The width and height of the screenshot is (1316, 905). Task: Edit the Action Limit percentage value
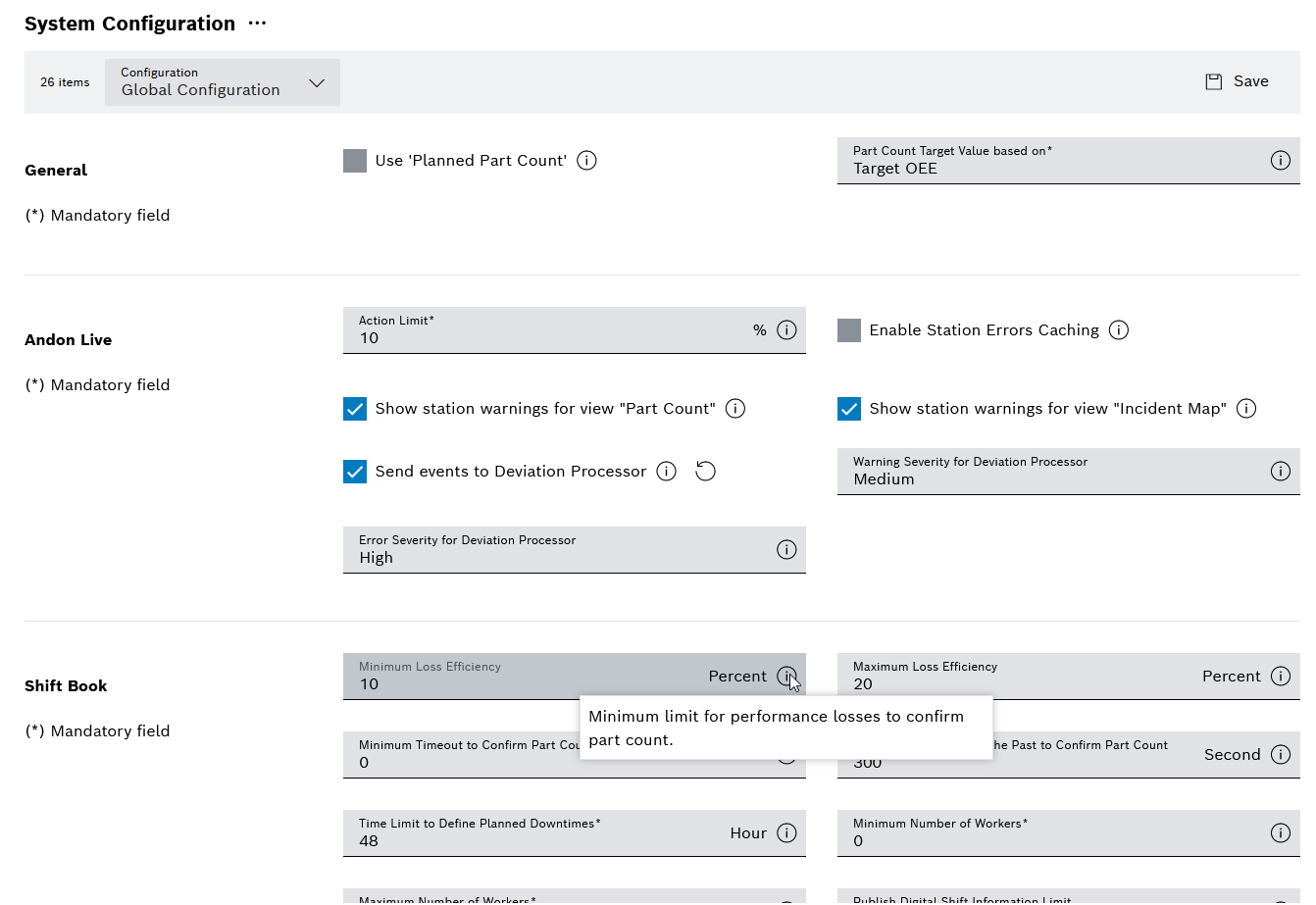(490, 337)
